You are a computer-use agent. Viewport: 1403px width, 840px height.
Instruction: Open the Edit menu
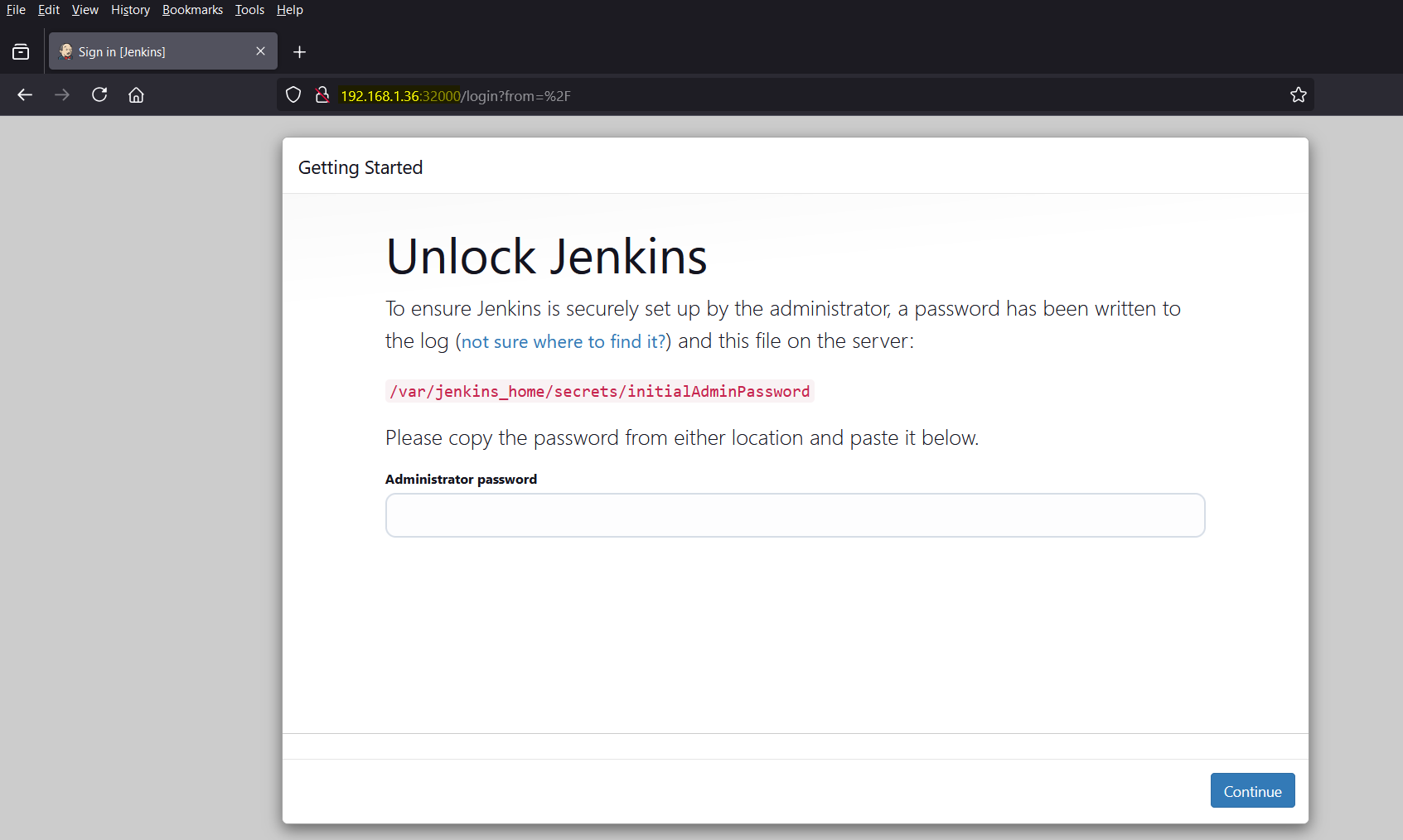(49, 10)
